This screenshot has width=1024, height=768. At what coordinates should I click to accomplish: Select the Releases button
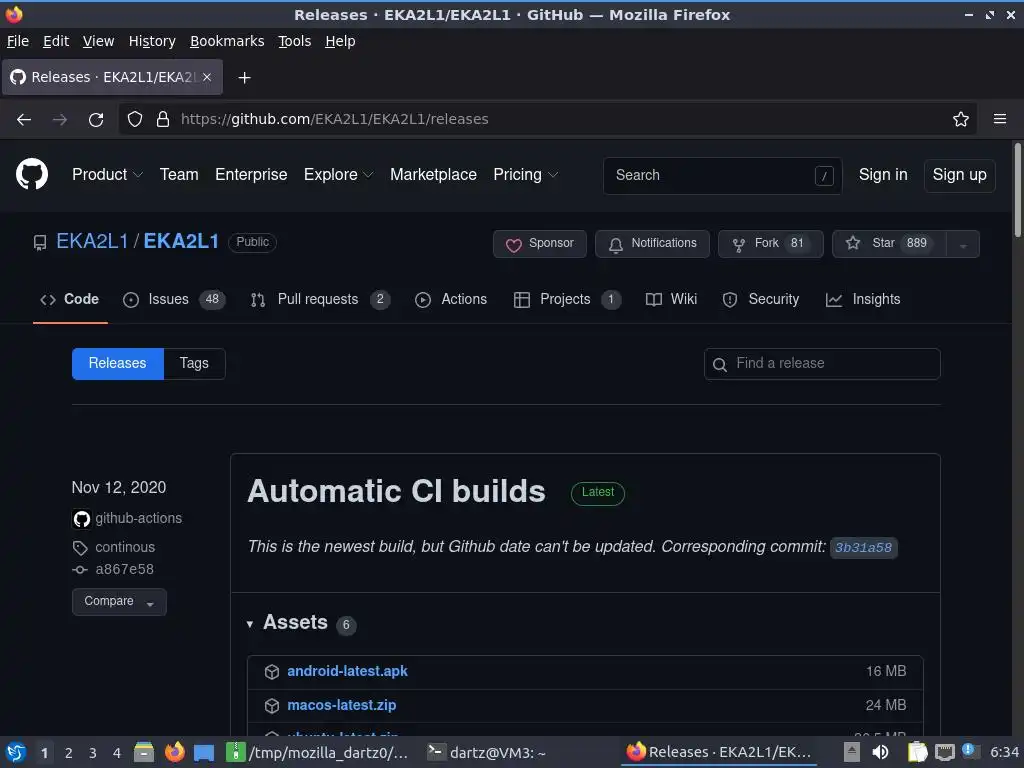click(118, 364)
